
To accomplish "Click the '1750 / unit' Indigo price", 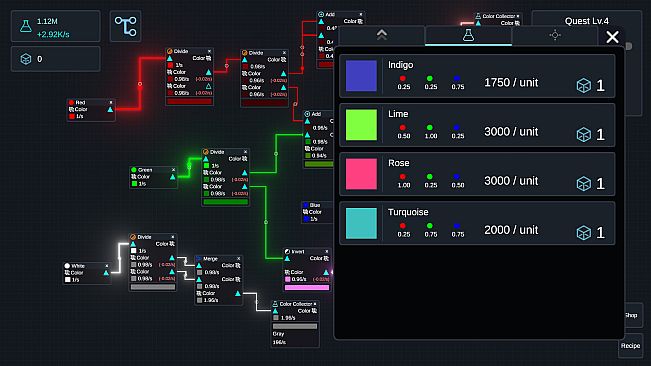I will 511,83.
